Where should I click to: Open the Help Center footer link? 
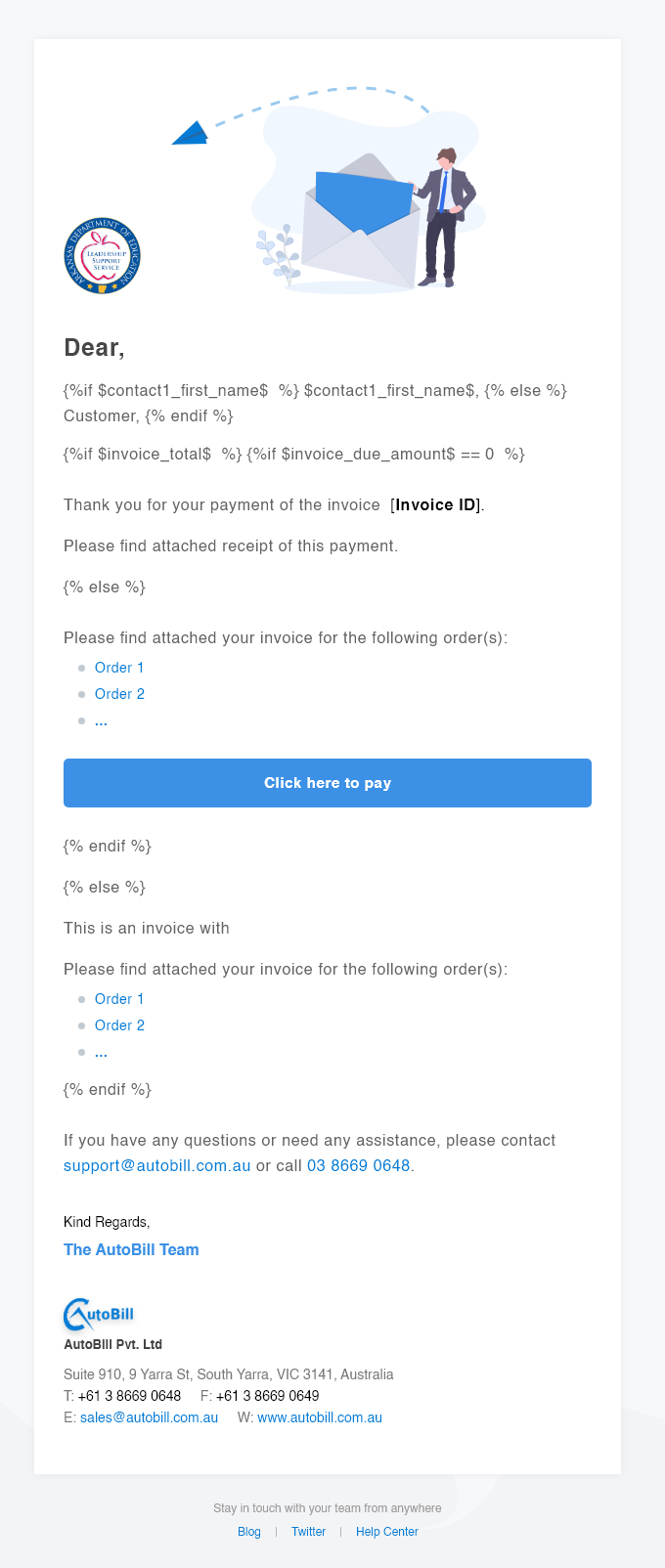(386, 1532)
